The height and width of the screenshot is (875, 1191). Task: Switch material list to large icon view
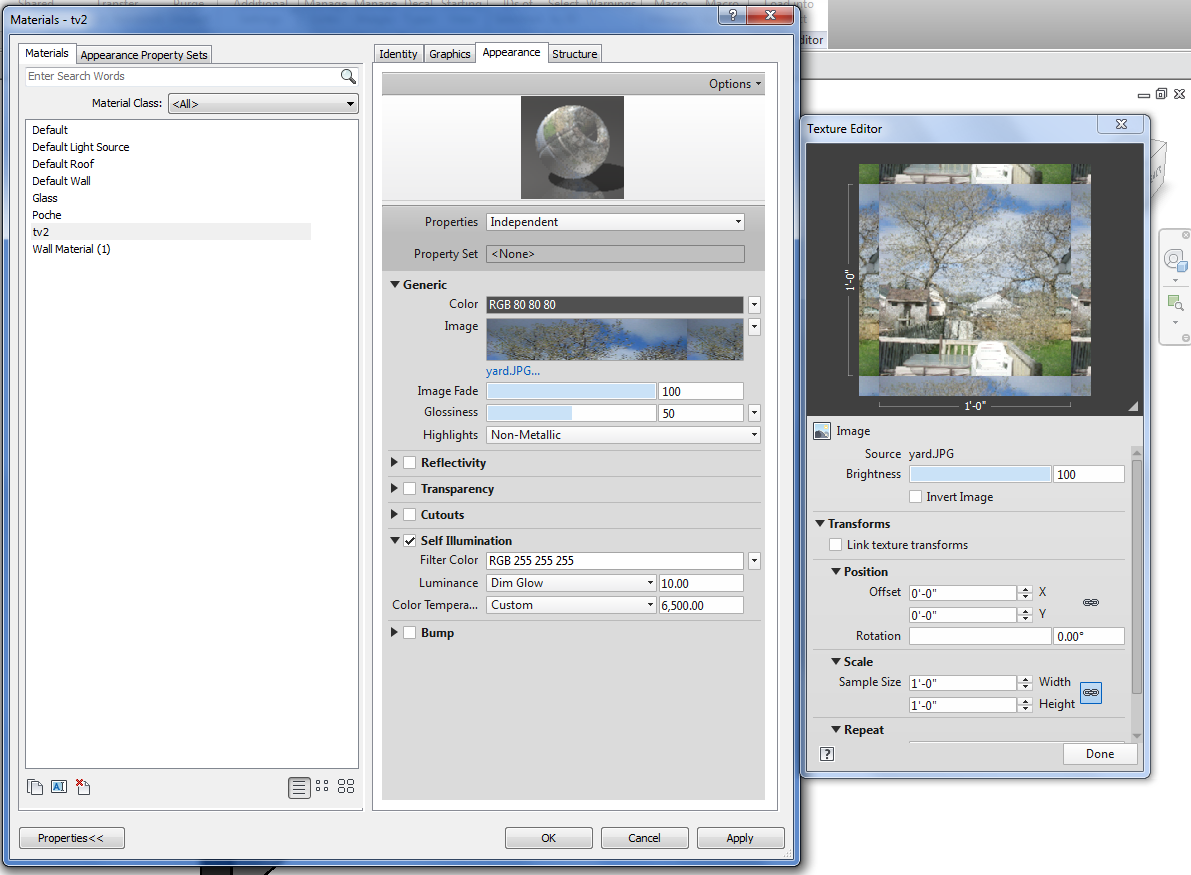(x=346, y=787)
